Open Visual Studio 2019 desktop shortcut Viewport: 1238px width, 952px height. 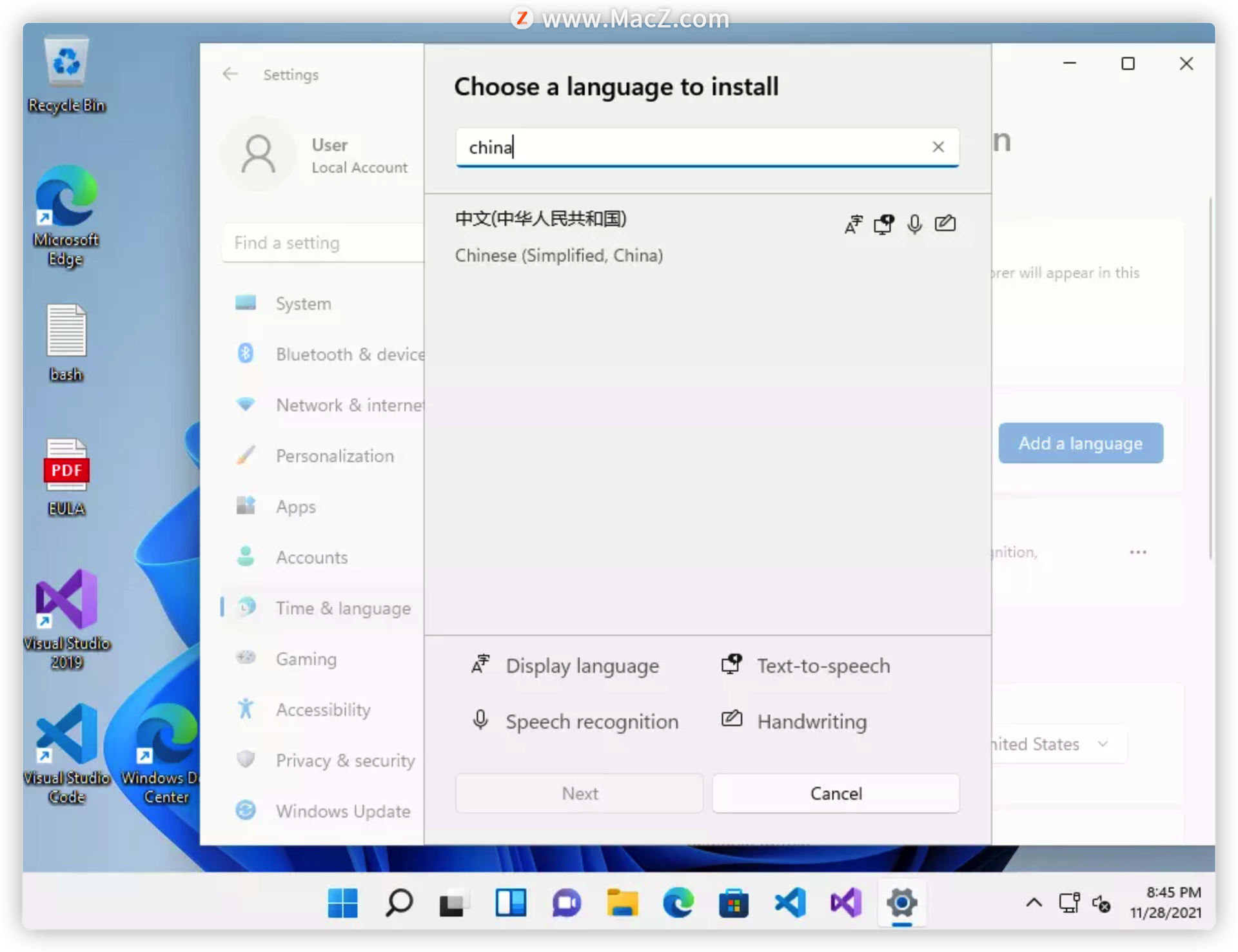pyautogui.click(x=66, y=619)
